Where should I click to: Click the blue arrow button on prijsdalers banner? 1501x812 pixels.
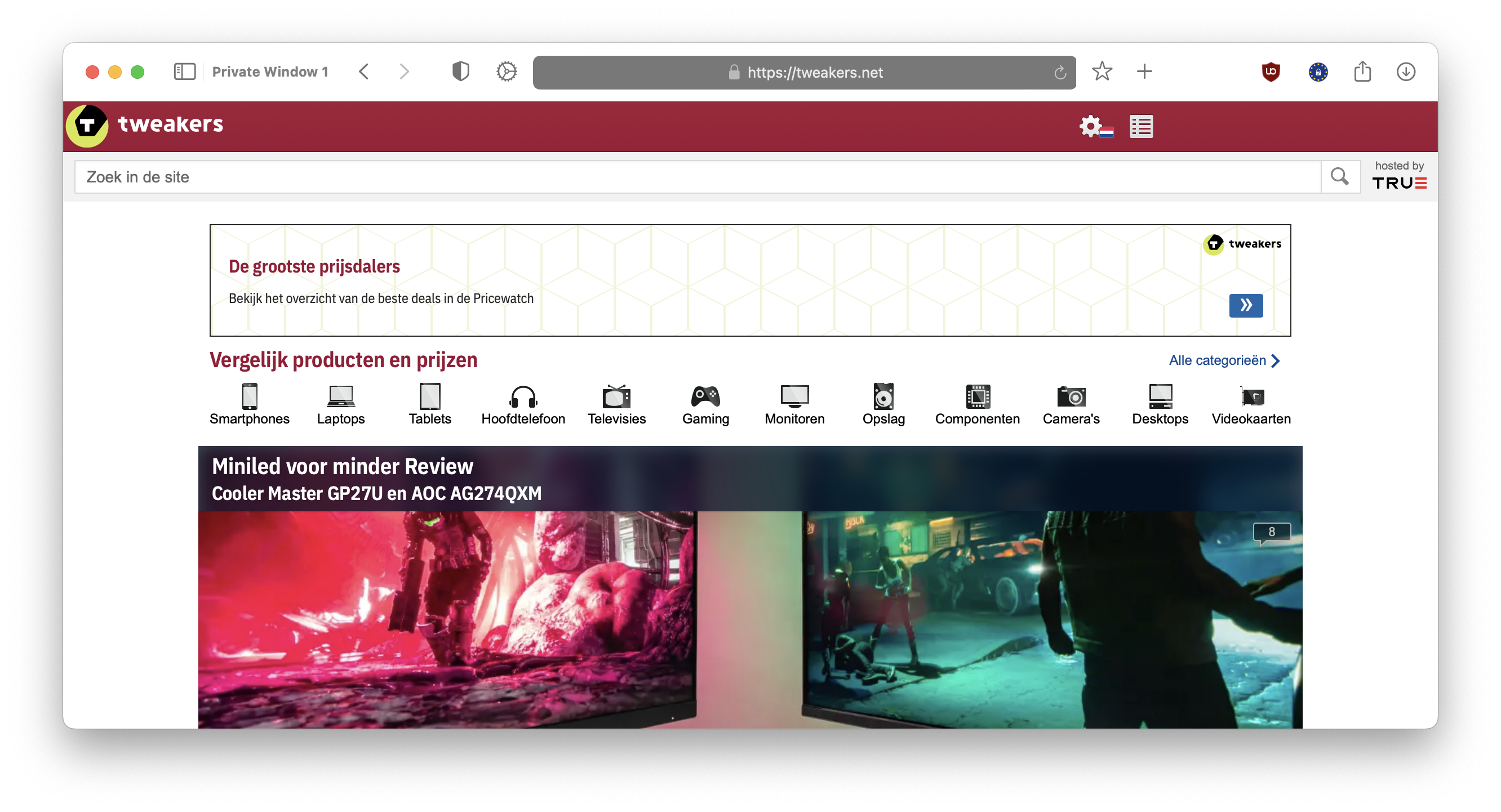[x=1246, y=305]
